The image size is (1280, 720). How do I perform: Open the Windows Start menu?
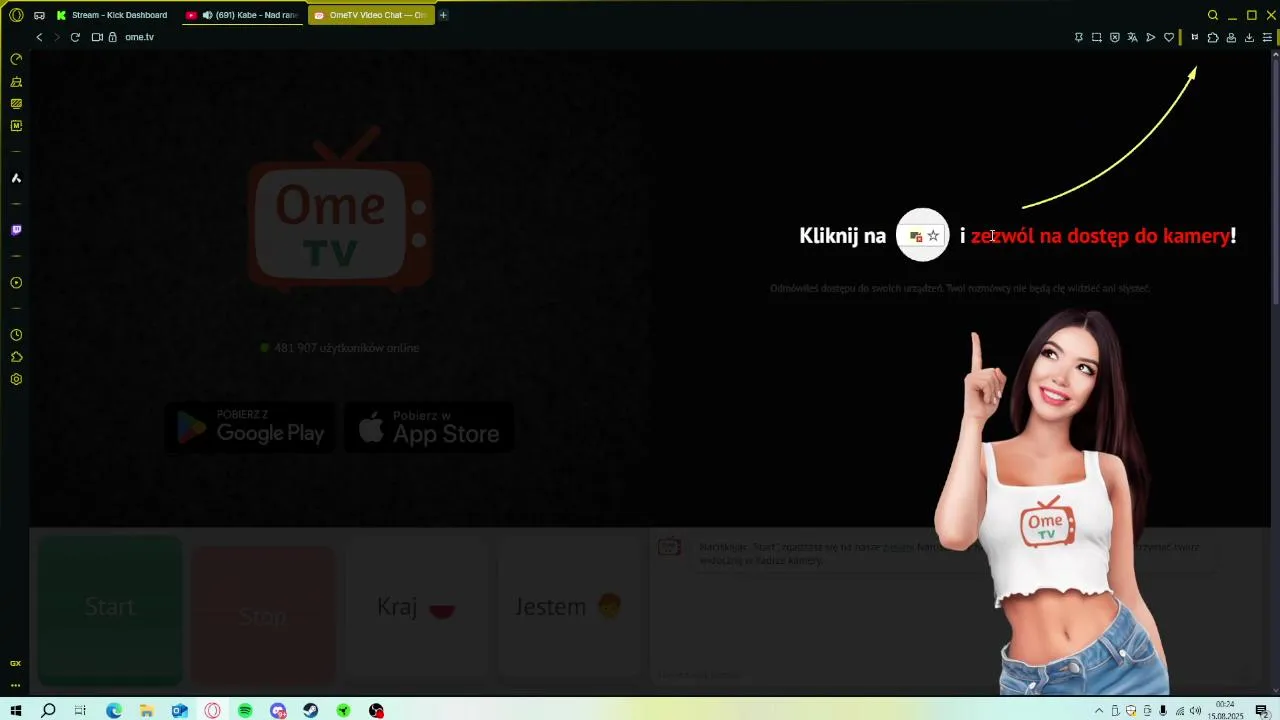16,711
